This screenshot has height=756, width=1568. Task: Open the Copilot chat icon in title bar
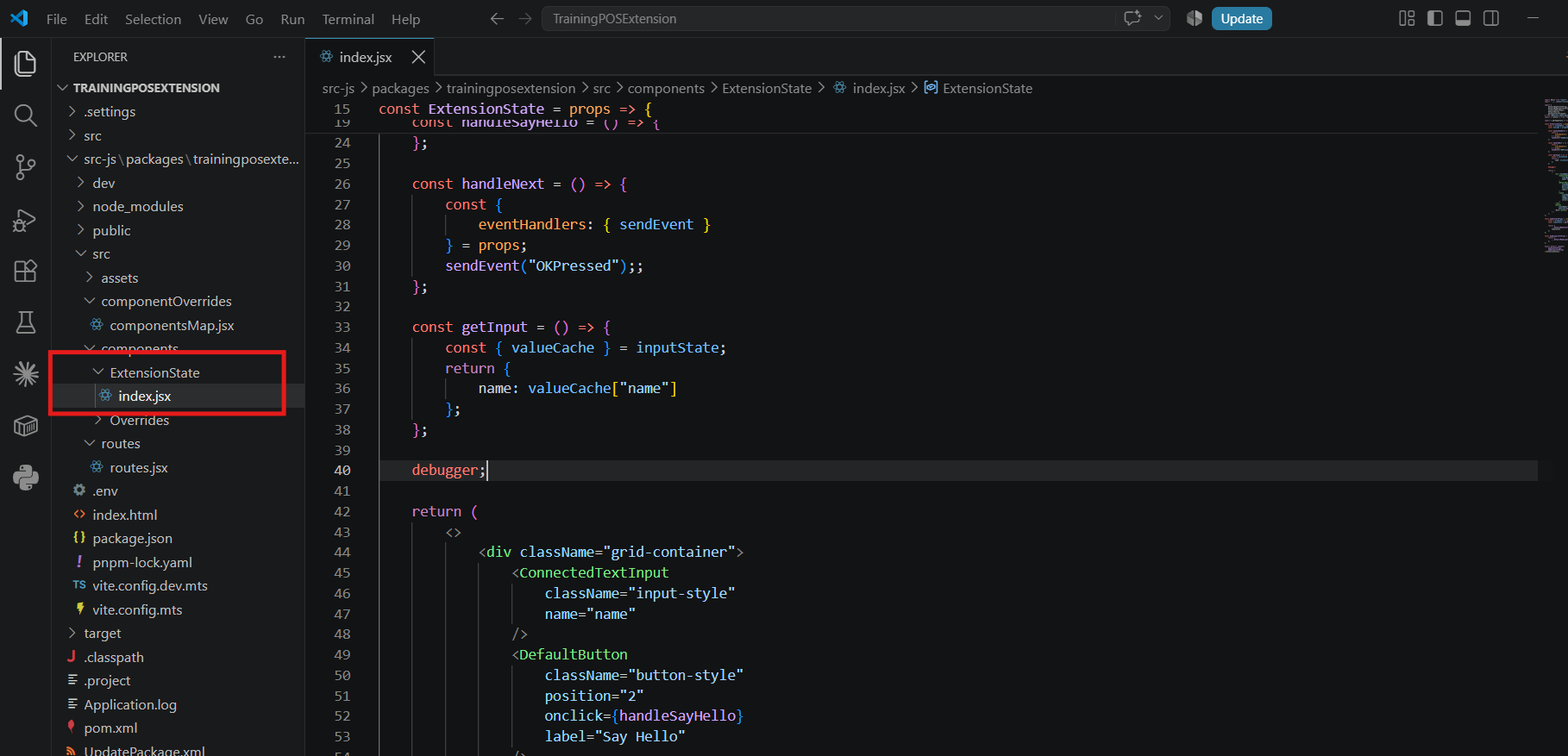click(x=1132, y=18)
